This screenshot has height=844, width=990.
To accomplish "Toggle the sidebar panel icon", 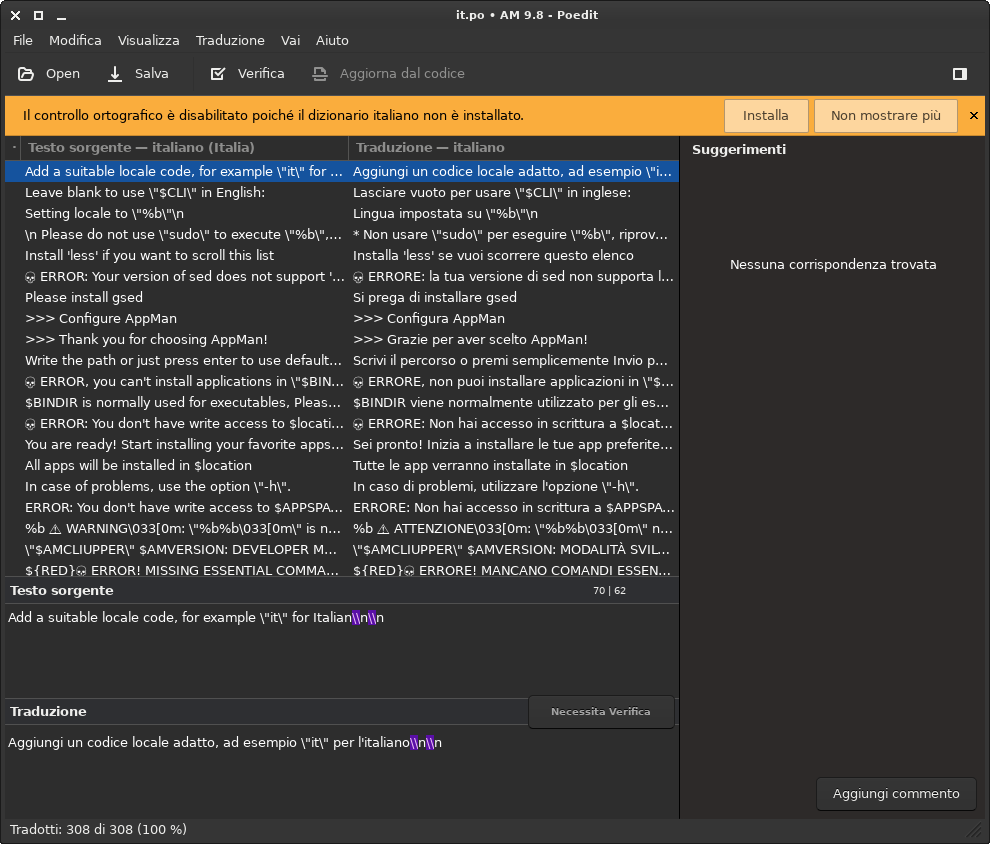I will point(960,74).
